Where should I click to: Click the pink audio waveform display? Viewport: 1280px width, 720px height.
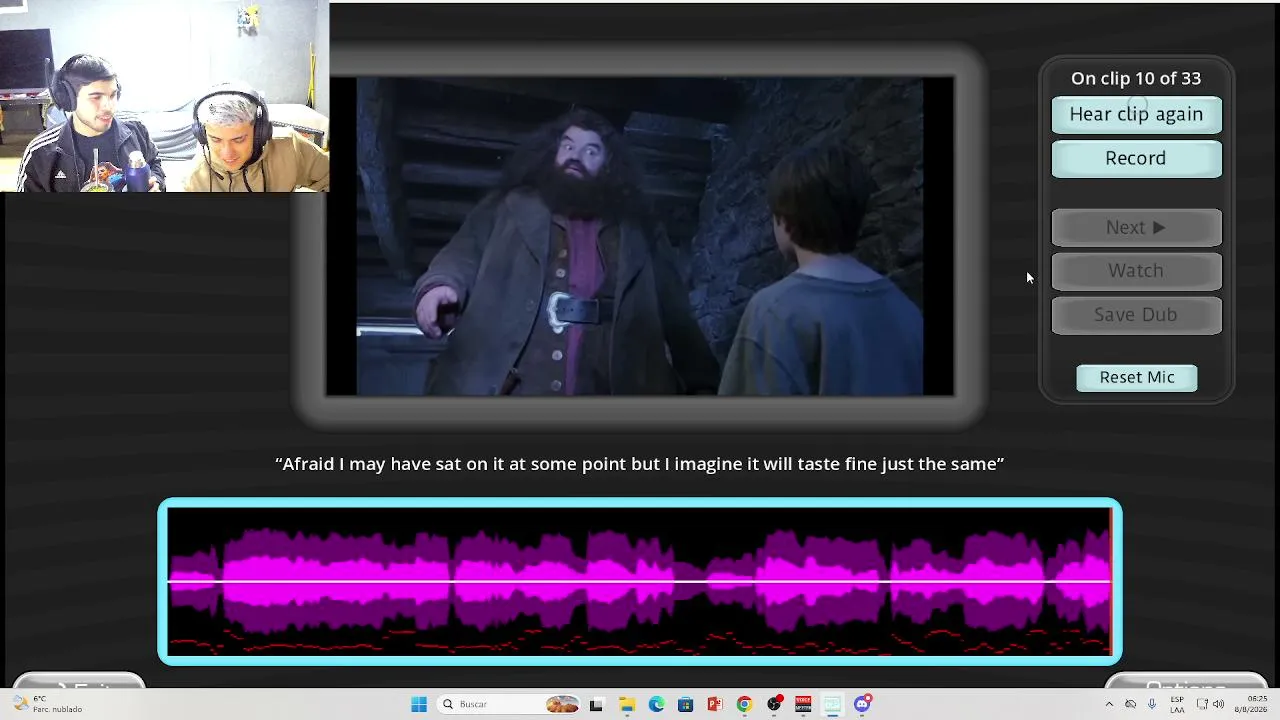tap(640, 581)
